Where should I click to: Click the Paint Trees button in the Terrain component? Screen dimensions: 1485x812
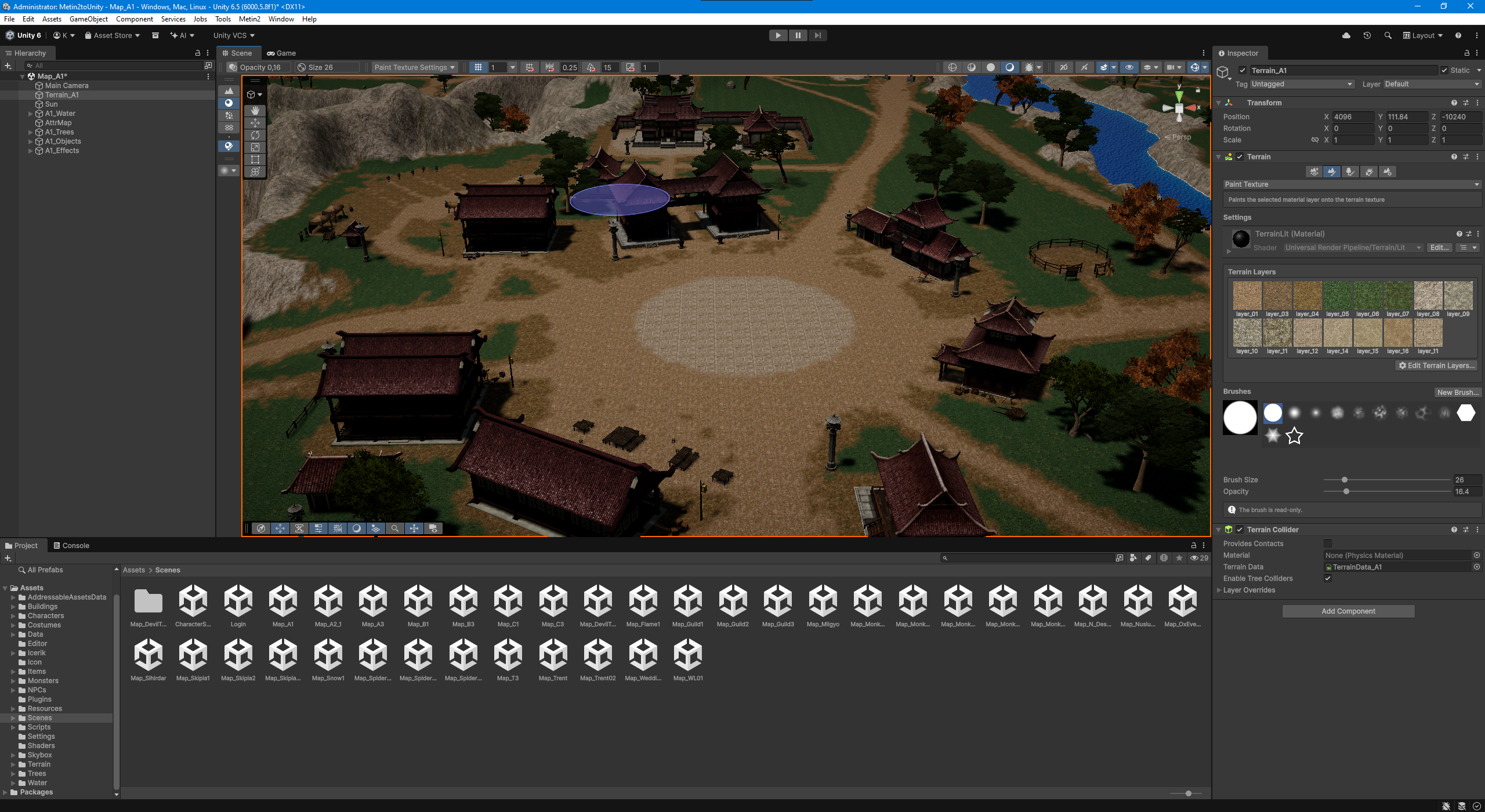click(x=1350, y=172)
